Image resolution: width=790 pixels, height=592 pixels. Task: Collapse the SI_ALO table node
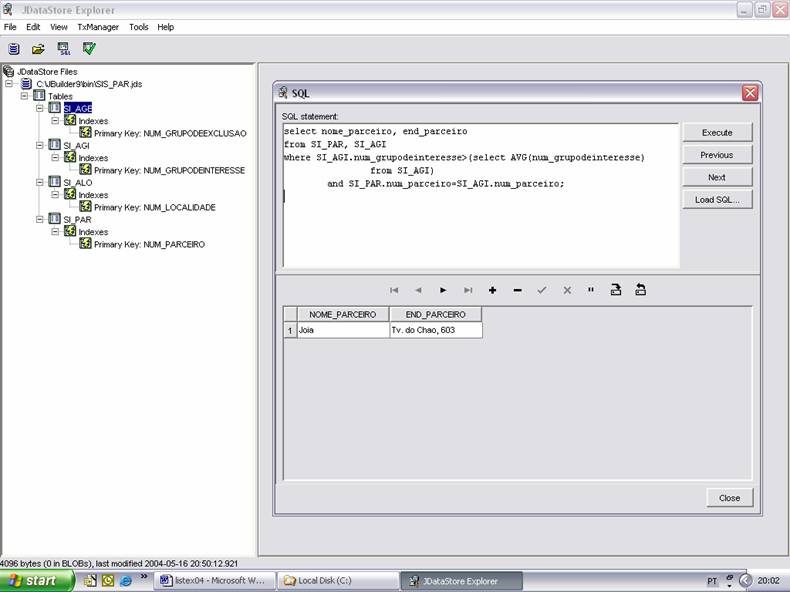point(39,182)
